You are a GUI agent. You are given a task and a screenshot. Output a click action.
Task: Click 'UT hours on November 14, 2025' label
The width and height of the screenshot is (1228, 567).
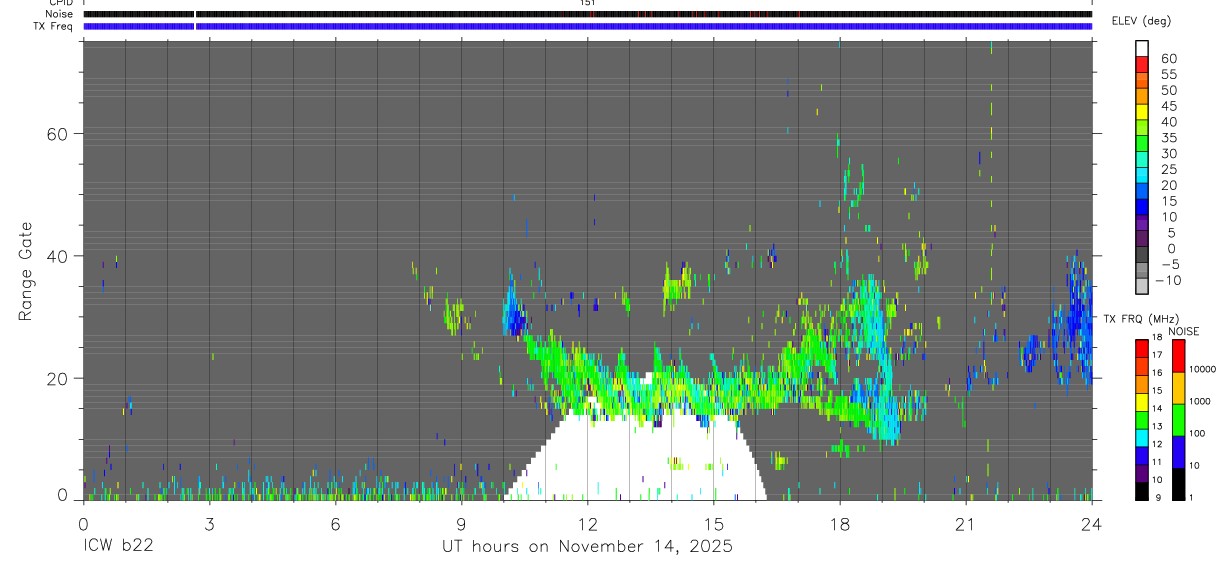click(x=587, y=547)
